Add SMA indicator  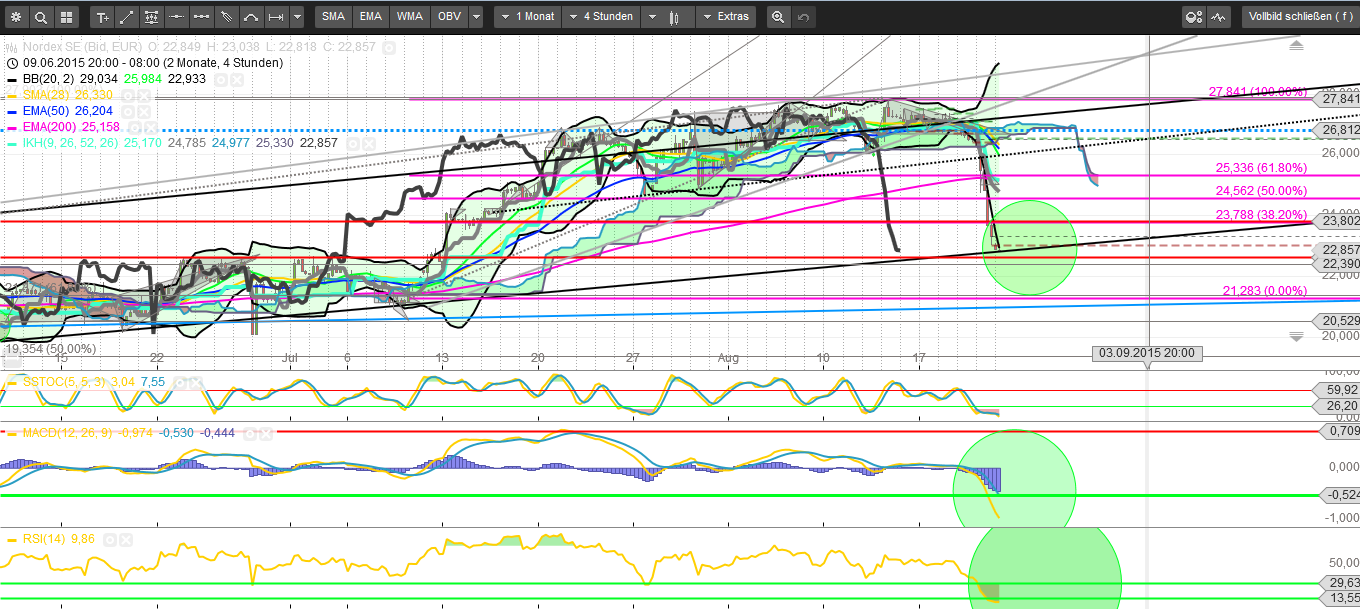(x=334, y=17)
